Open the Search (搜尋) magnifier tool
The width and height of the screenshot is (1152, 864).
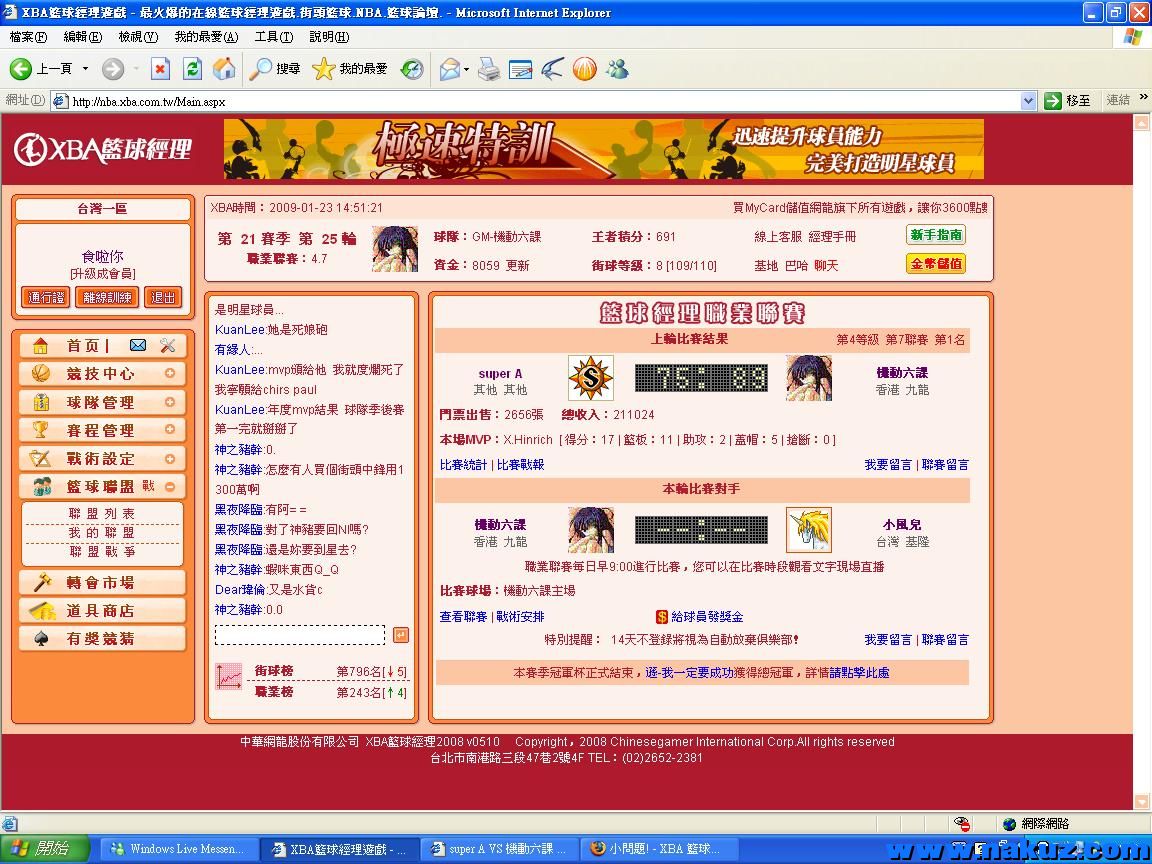click(274, 69)
